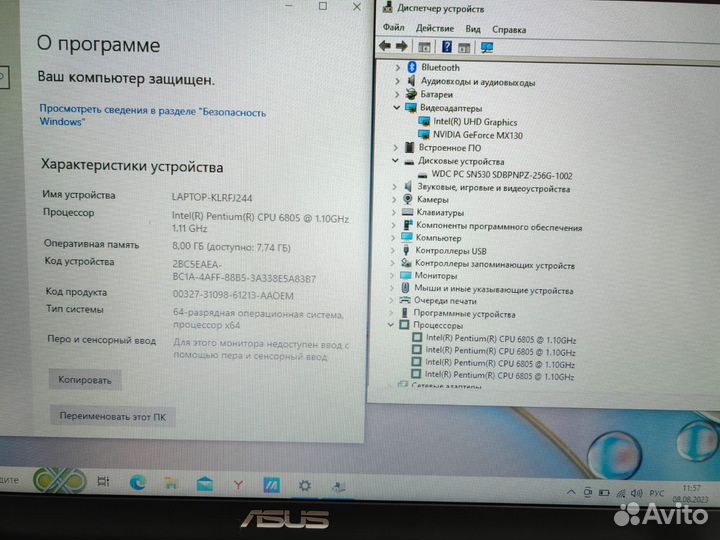The height and width of the screenshot is (540, 720).
Task: Expand the Клавиатуры category
Action: click(394, 213)
